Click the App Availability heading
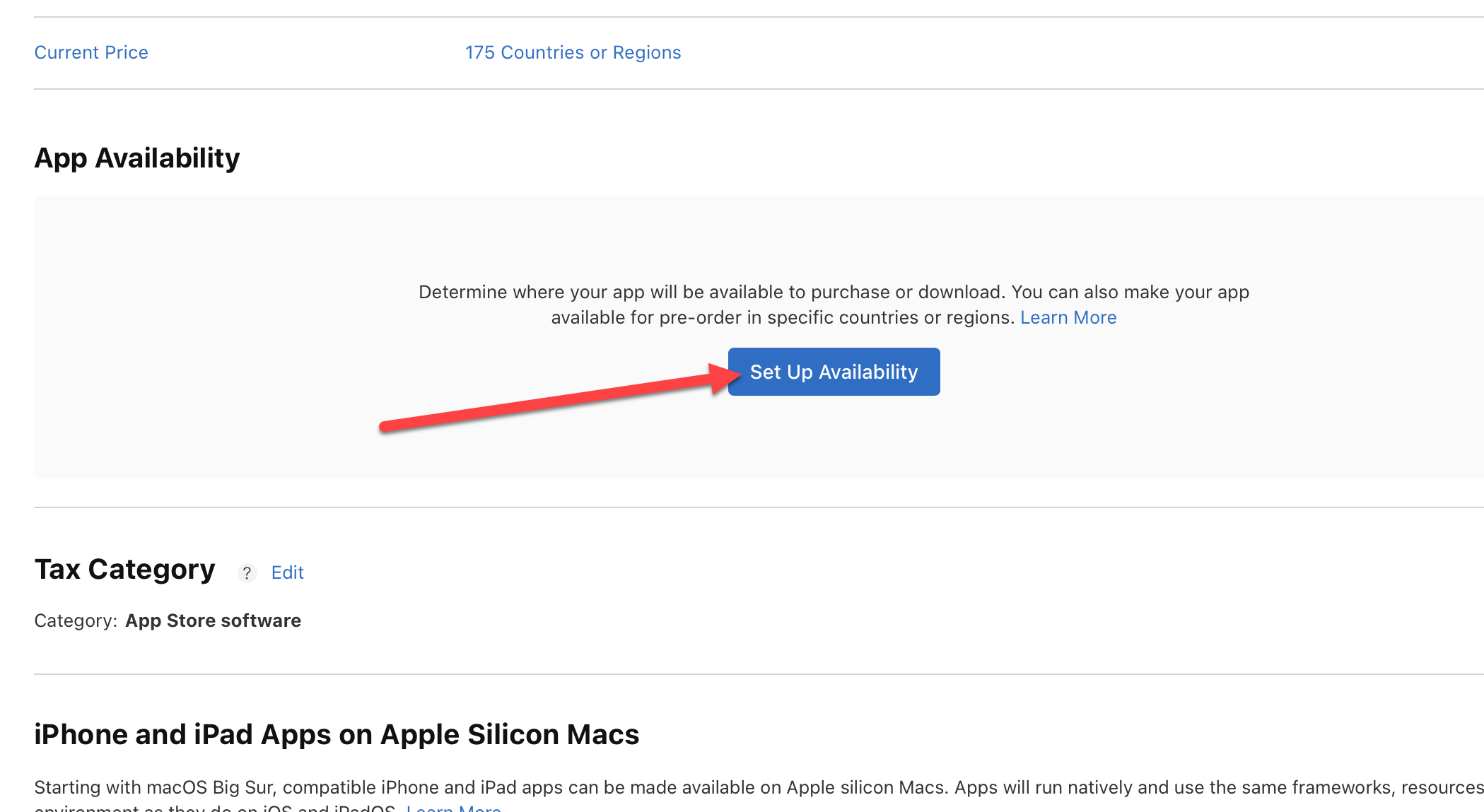This screenshot has width=1484, height=812. [137, 158]
